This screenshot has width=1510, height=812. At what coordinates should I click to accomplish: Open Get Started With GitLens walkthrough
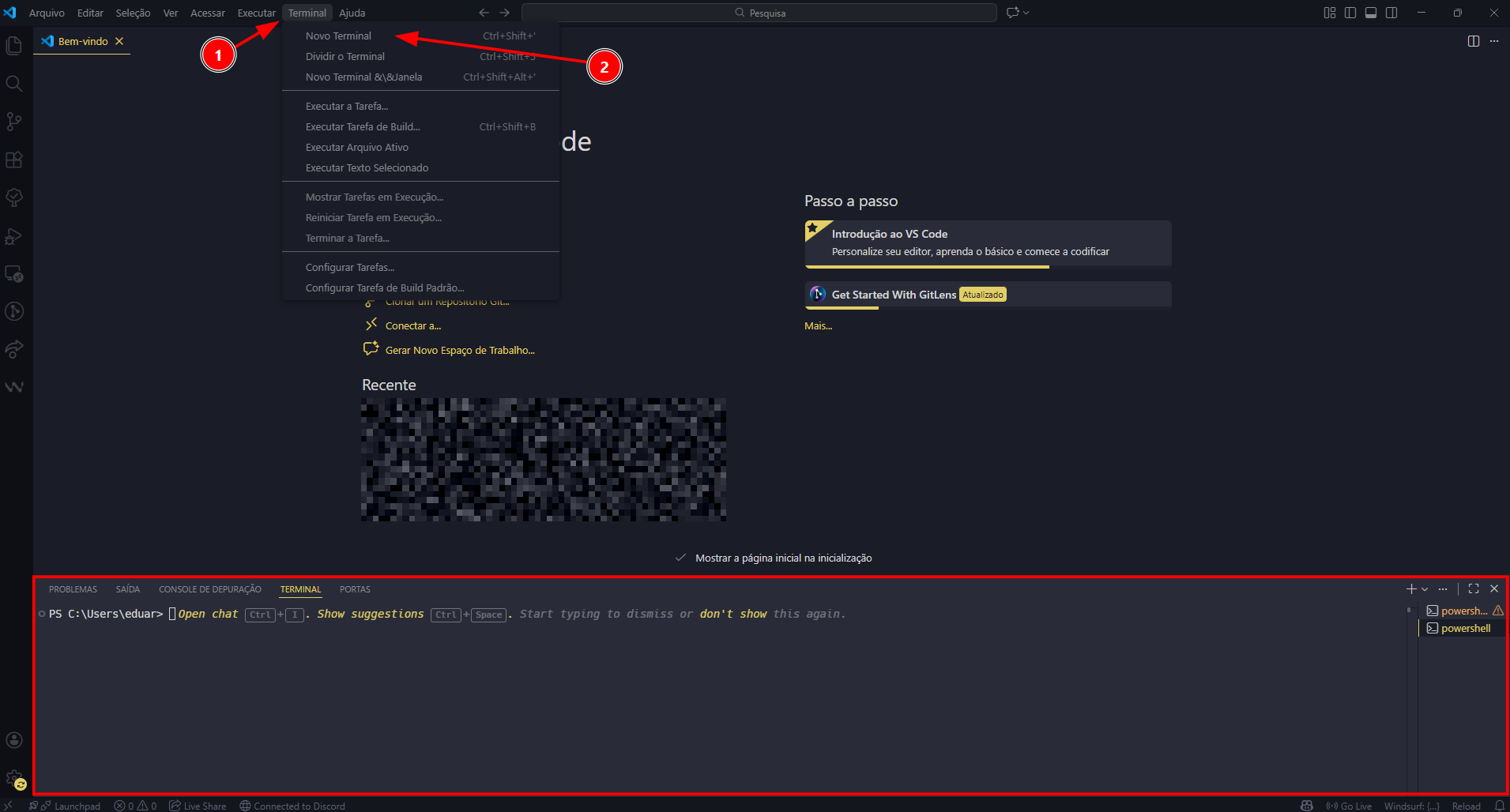point(988,295)
